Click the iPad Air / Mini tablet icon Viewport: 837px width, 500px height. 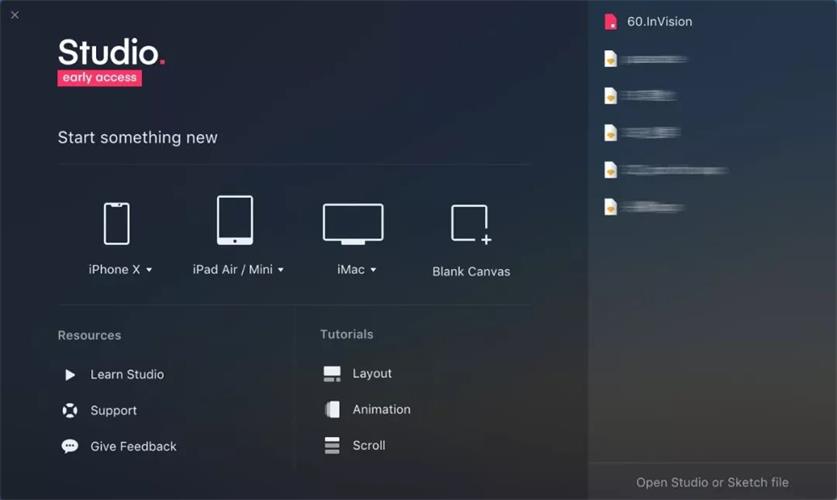[x=235, y=220]
